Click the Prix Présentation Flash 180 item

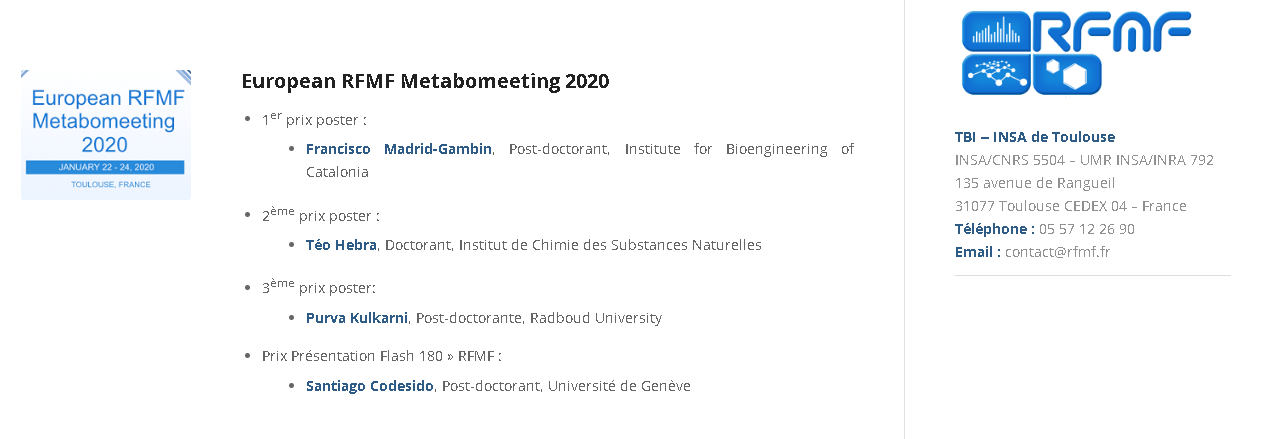click(x=381, y=356)
